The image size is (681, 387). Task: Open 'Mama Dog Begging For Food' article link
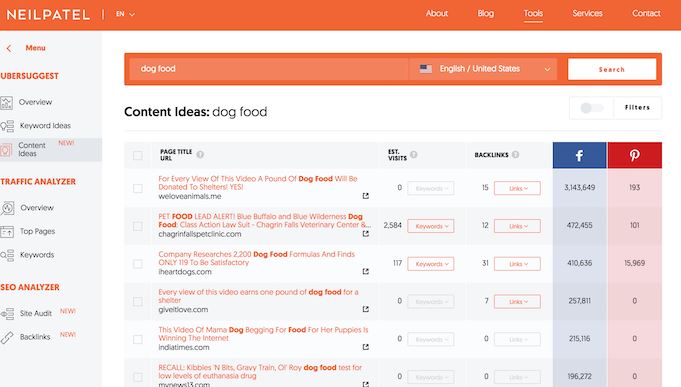point(263,334)
